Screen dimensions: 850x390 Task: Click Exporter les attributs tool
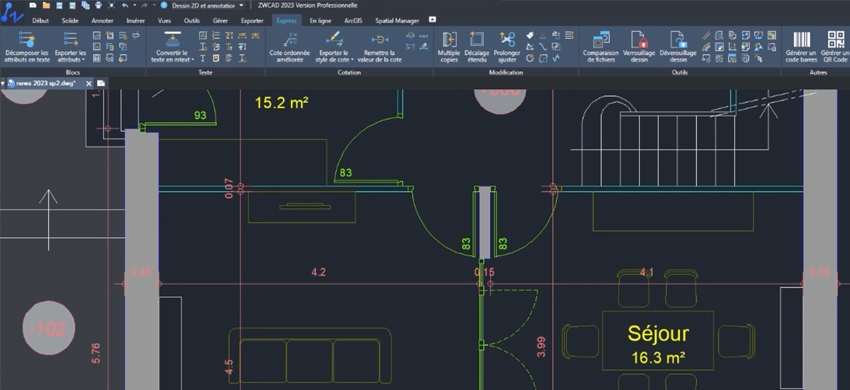[70, 47]
